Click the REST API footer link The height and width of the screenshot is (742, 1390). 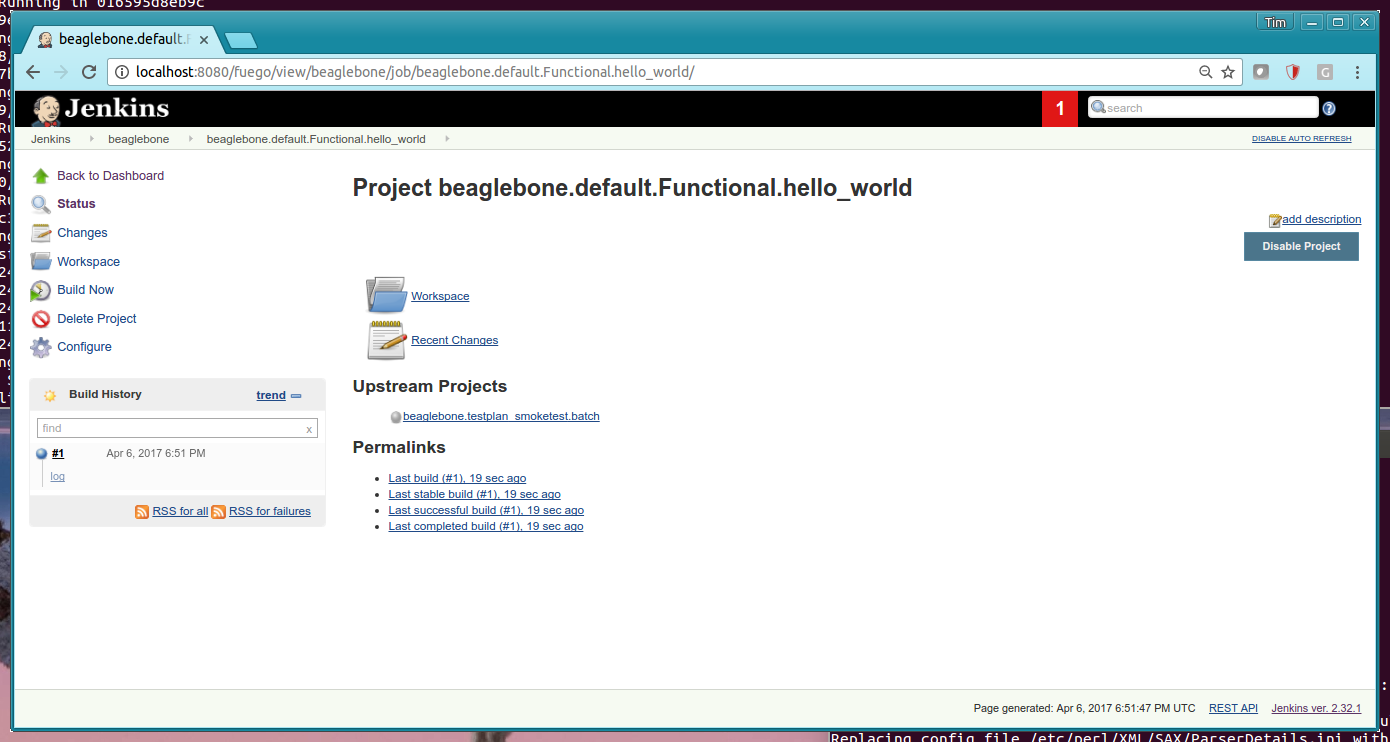tap(1233, 708)
